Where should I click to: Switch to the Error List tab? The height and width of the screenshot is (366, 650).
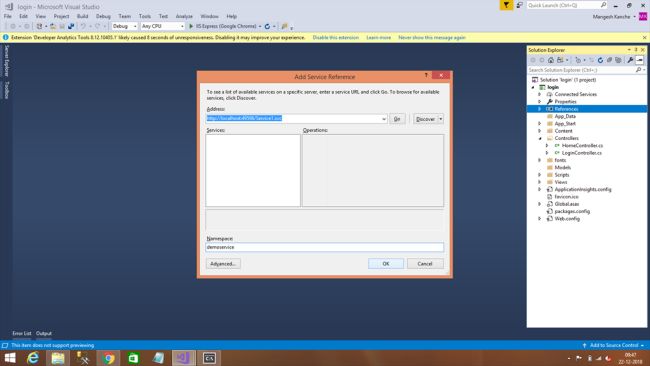click(22, 333)
